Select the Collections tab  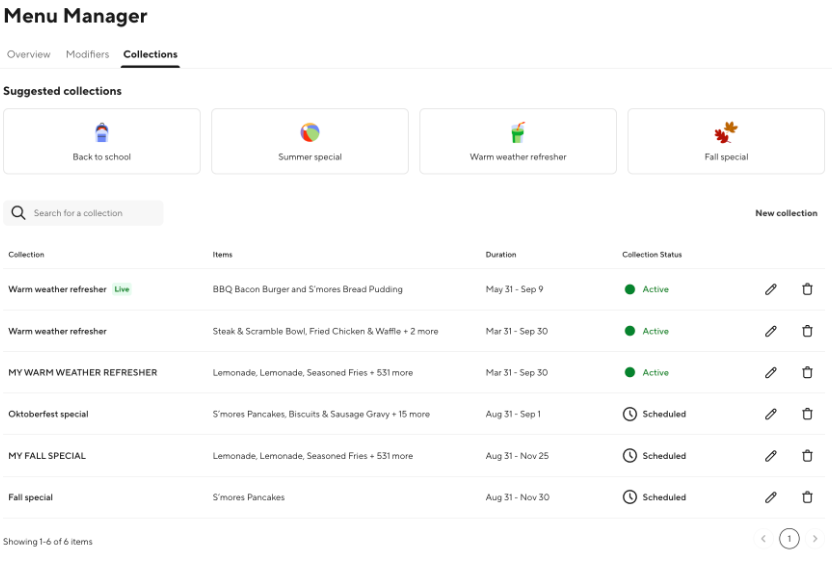tap(150, 54)
